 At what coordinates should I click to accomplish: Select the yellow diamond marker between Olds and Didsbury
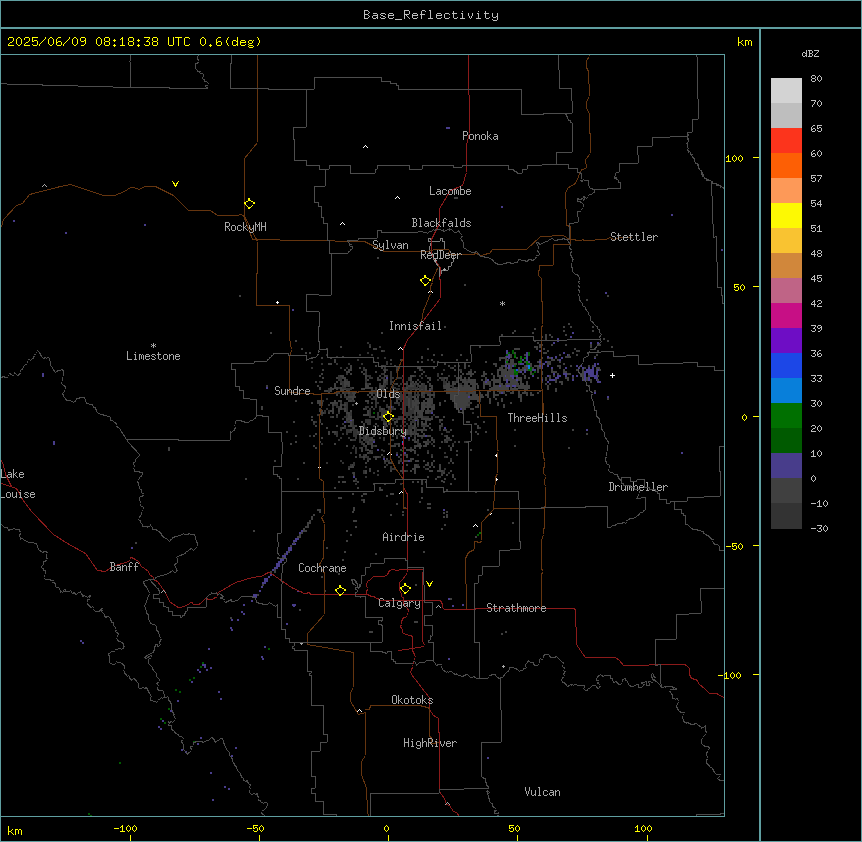click(x=389, y=417)
